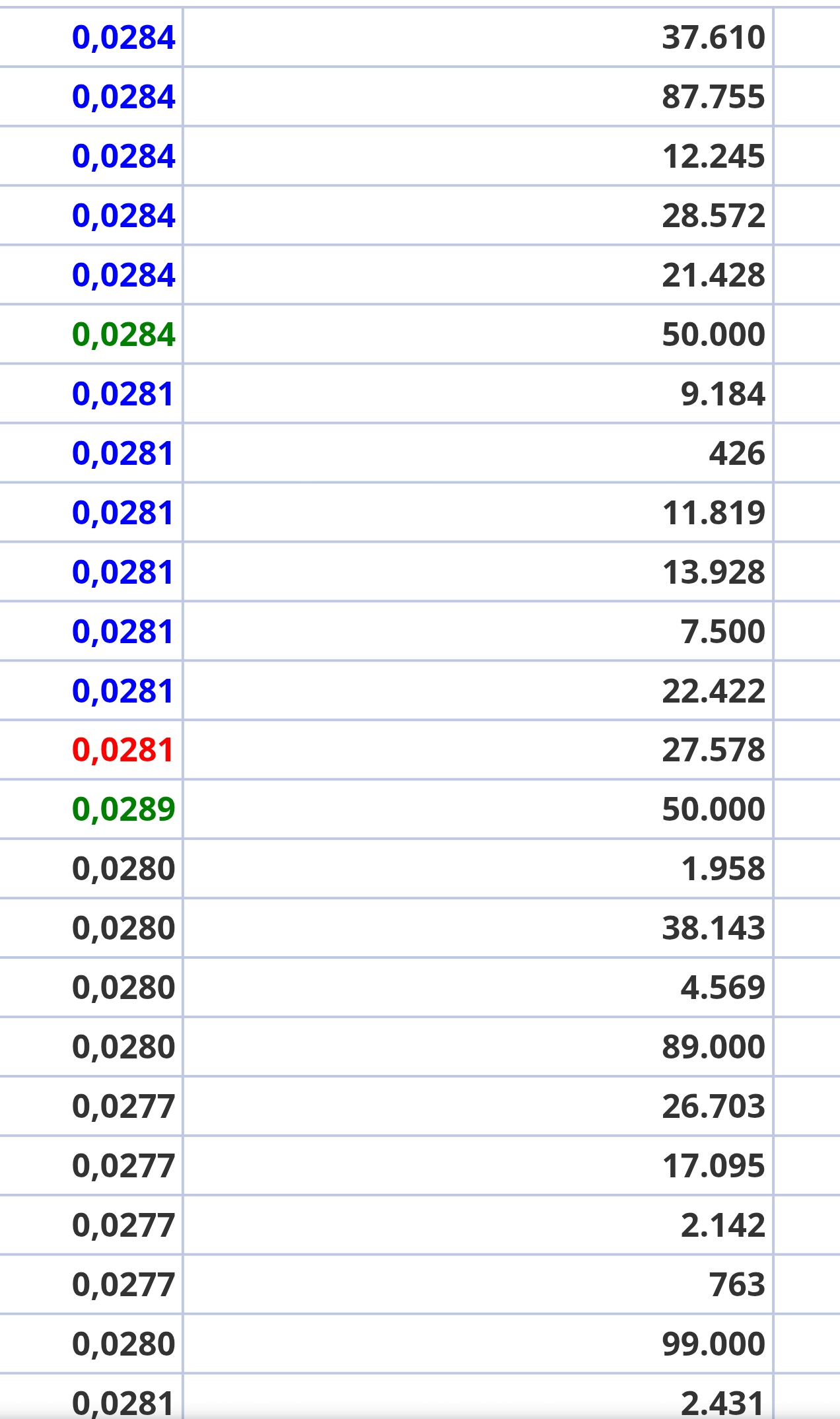
Task: Click the quantity value 89.000
Action: click(713, 1047)
